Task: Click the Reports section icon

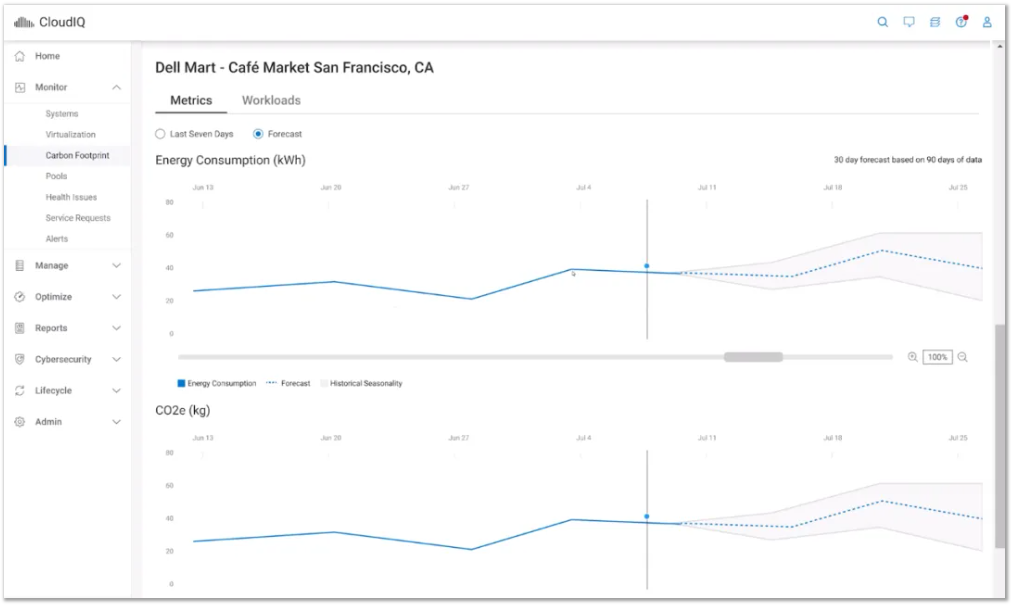Action: [20, 328]
